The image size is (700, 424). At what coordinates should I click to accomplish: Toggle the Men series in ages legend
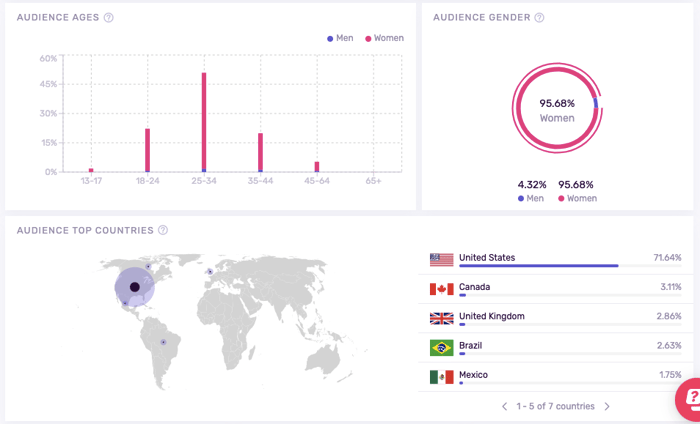340,38
